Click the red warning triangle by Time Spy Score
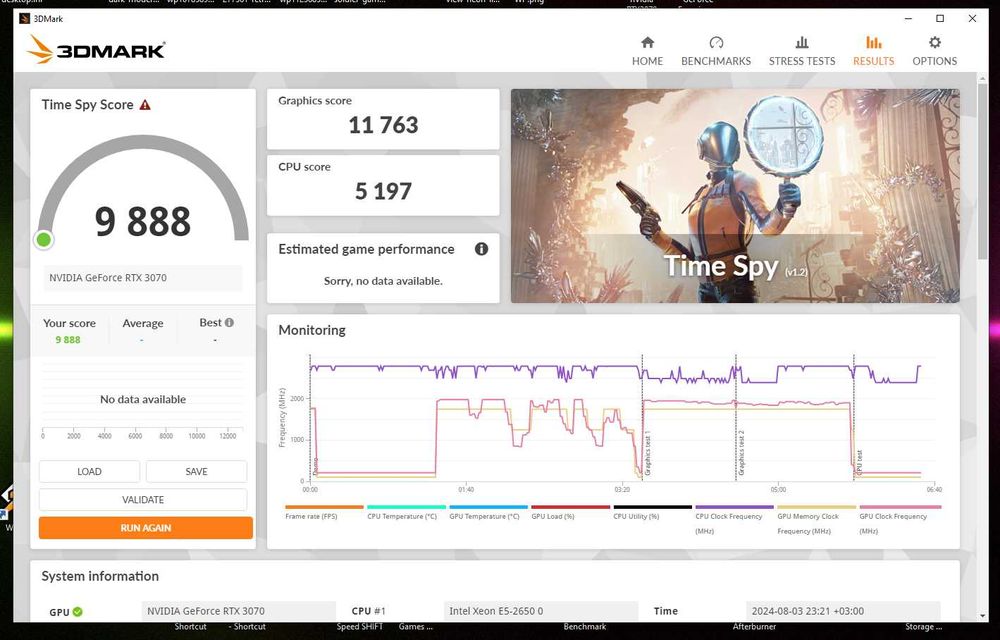 (145, 105)
